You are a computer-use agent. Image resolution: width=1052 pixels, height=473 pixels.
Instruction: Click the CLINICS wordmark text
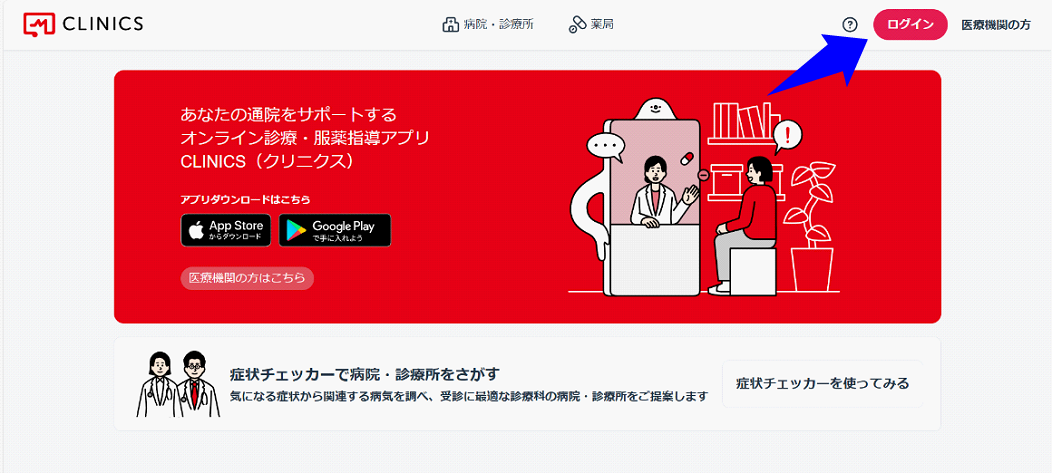[x=103, y=24]
